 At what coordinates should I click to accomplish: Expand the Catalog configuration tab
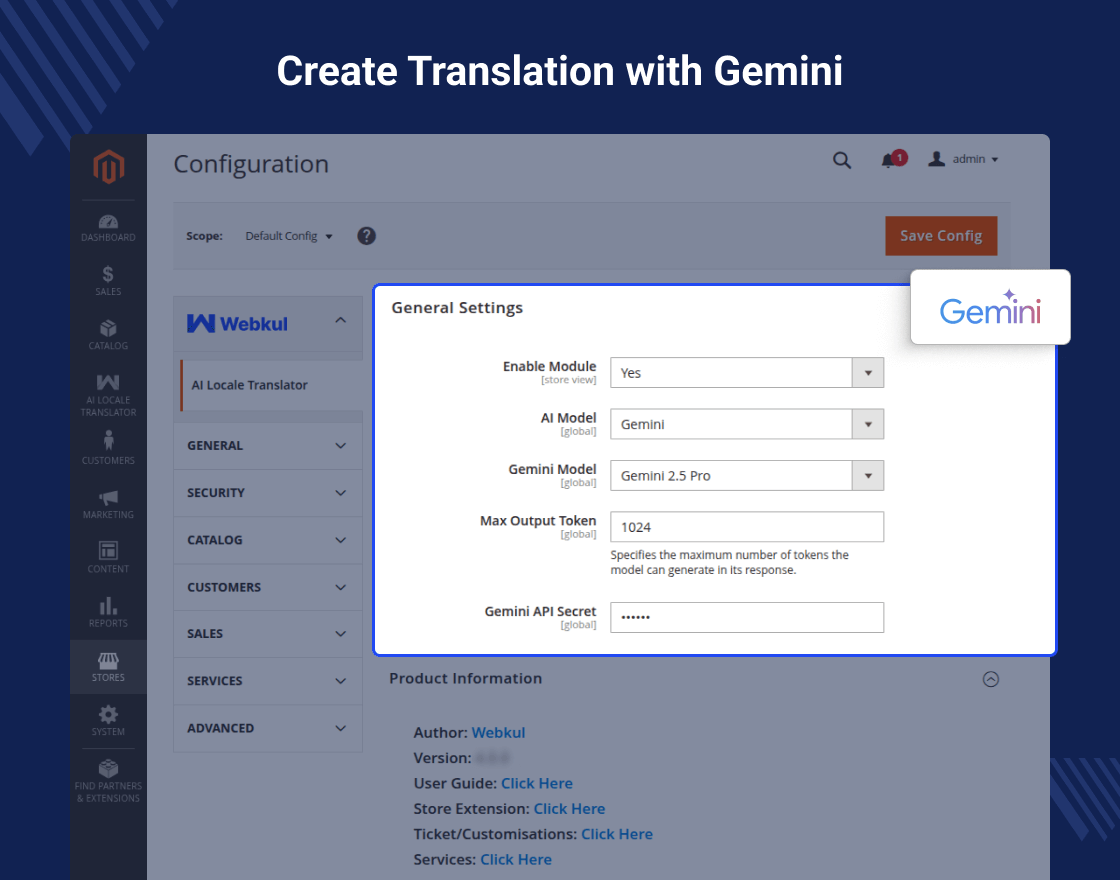(x=268, y=540)
